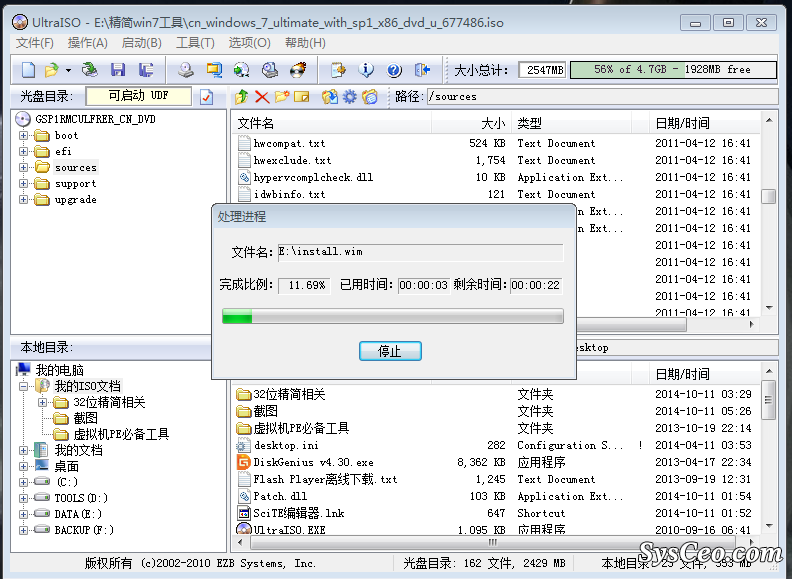Open an ISO file via the folder icon
The height and width of the screenshot is (579, 792).
pyautogui.click(x=52, y=70)
